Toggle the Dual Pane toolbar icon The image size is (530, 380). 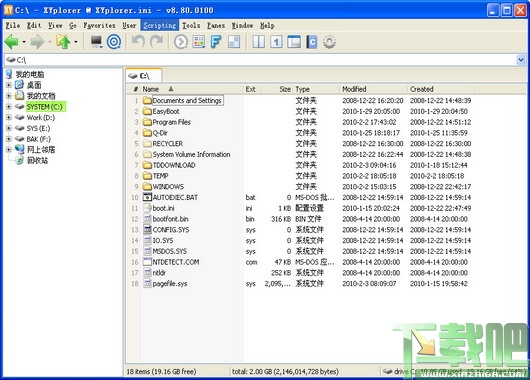(259, 42)
